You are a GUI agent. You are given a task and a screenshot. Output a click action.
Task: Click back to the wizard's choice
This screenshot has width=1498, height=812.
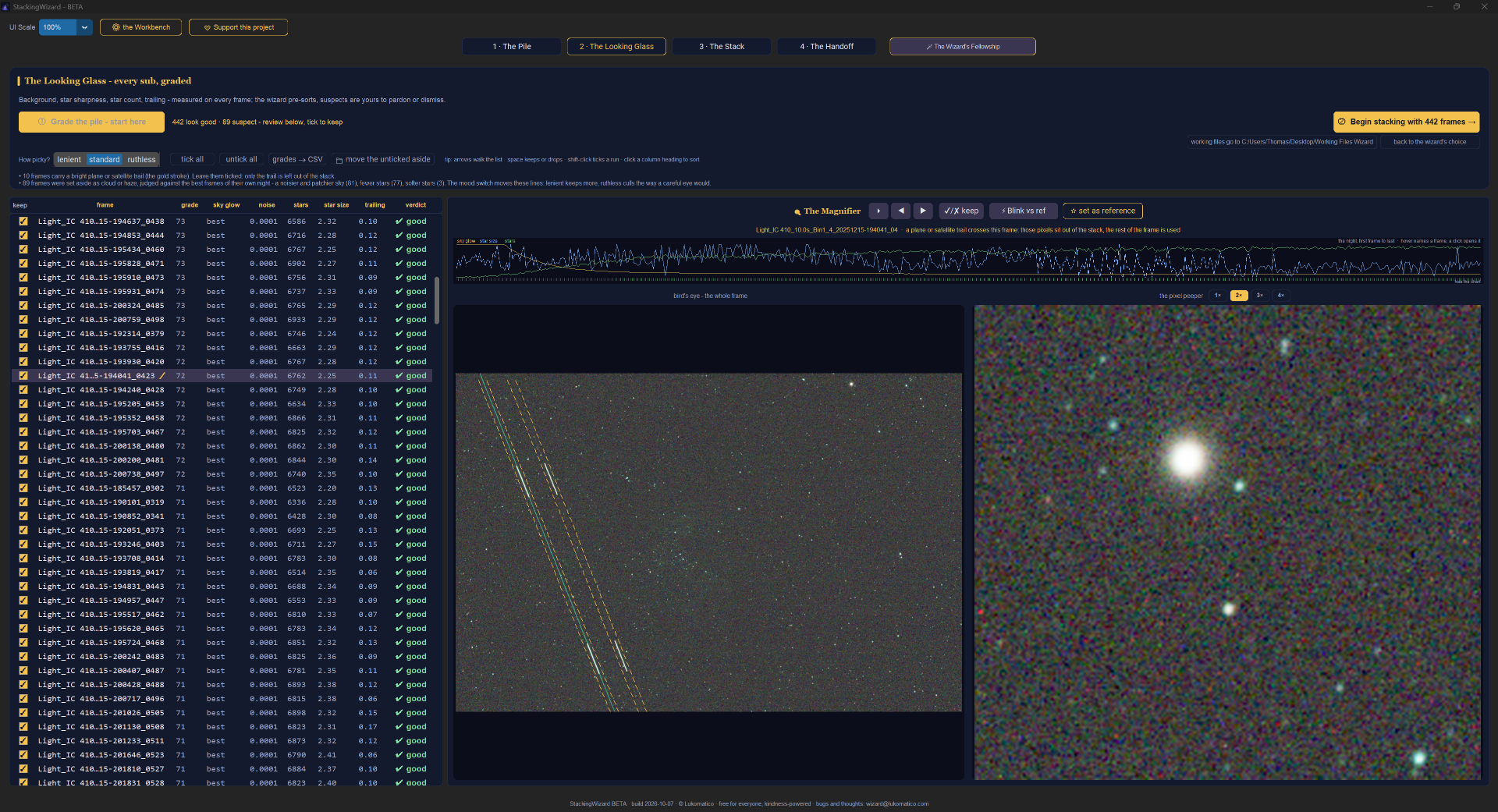(x=1429, y=142)
